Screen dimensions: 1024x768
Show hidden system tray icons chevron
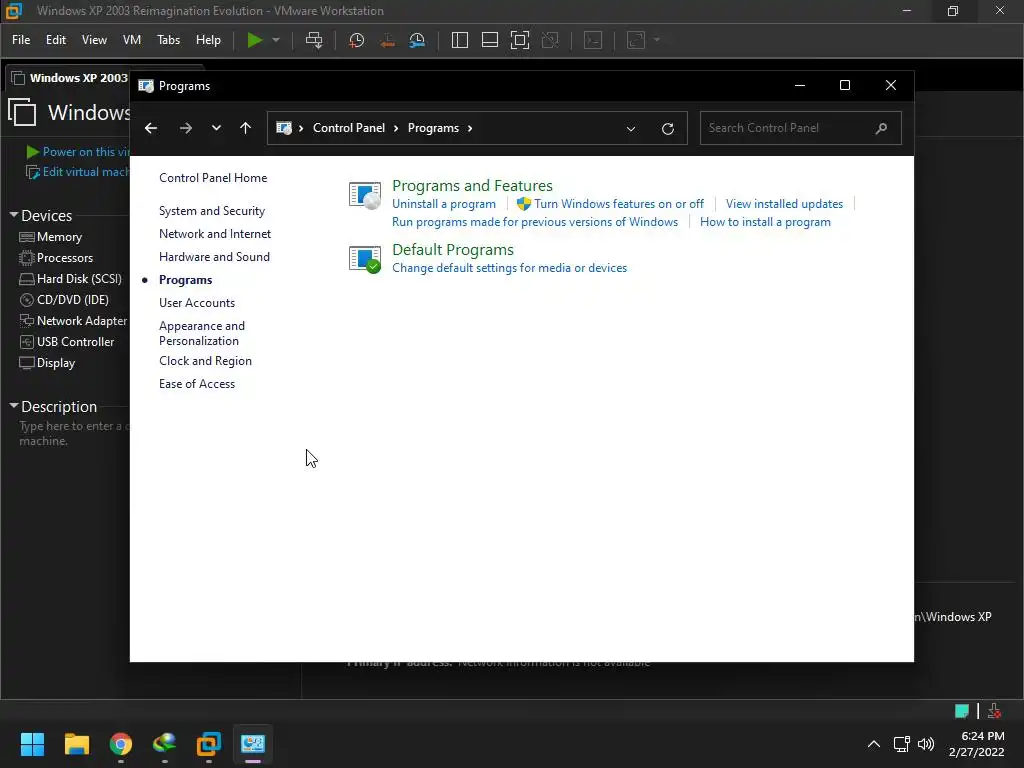873,744
